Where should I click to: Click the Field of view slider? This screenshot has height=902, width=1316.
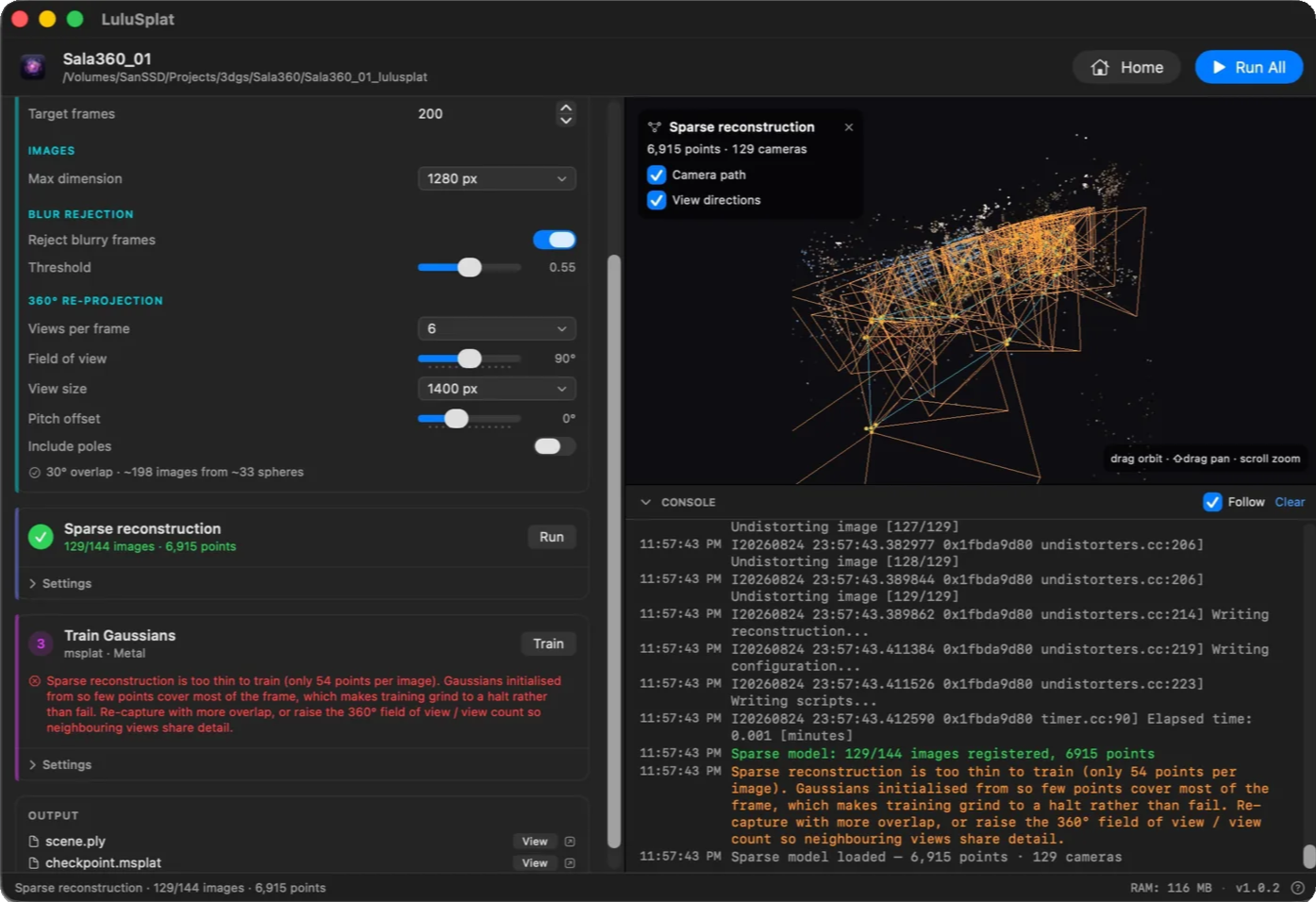(x=470, y=359)
